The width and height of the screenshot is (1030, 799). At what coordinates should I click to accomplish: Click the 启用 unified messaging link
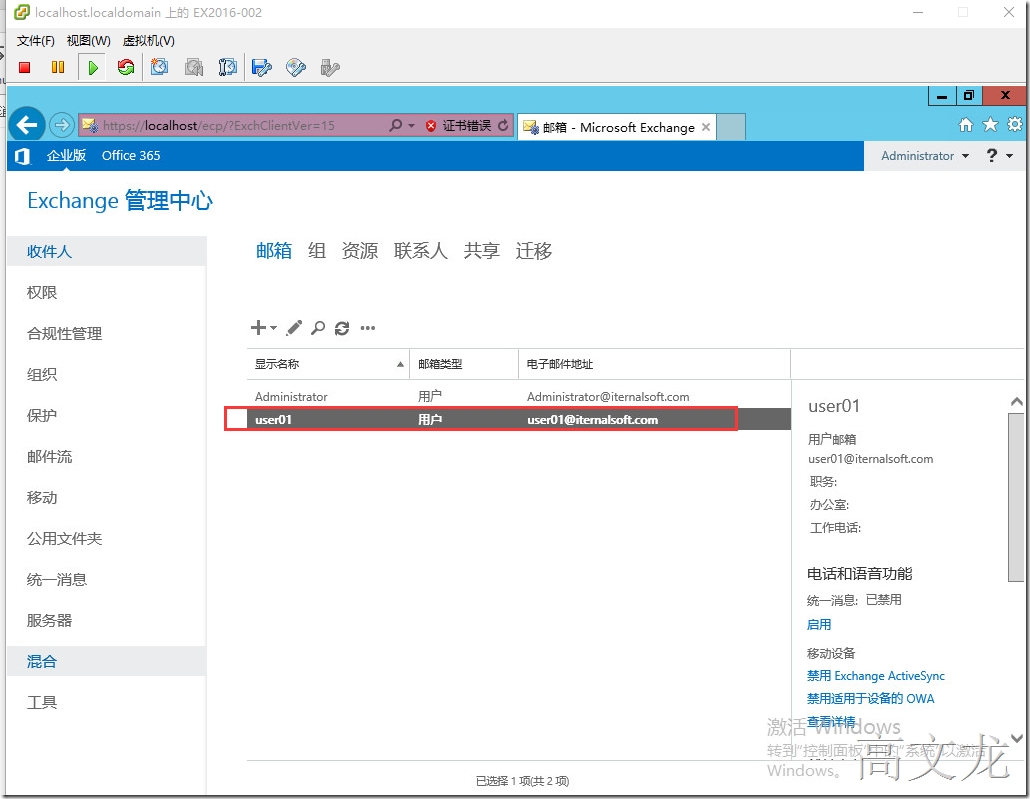[818, 624]
